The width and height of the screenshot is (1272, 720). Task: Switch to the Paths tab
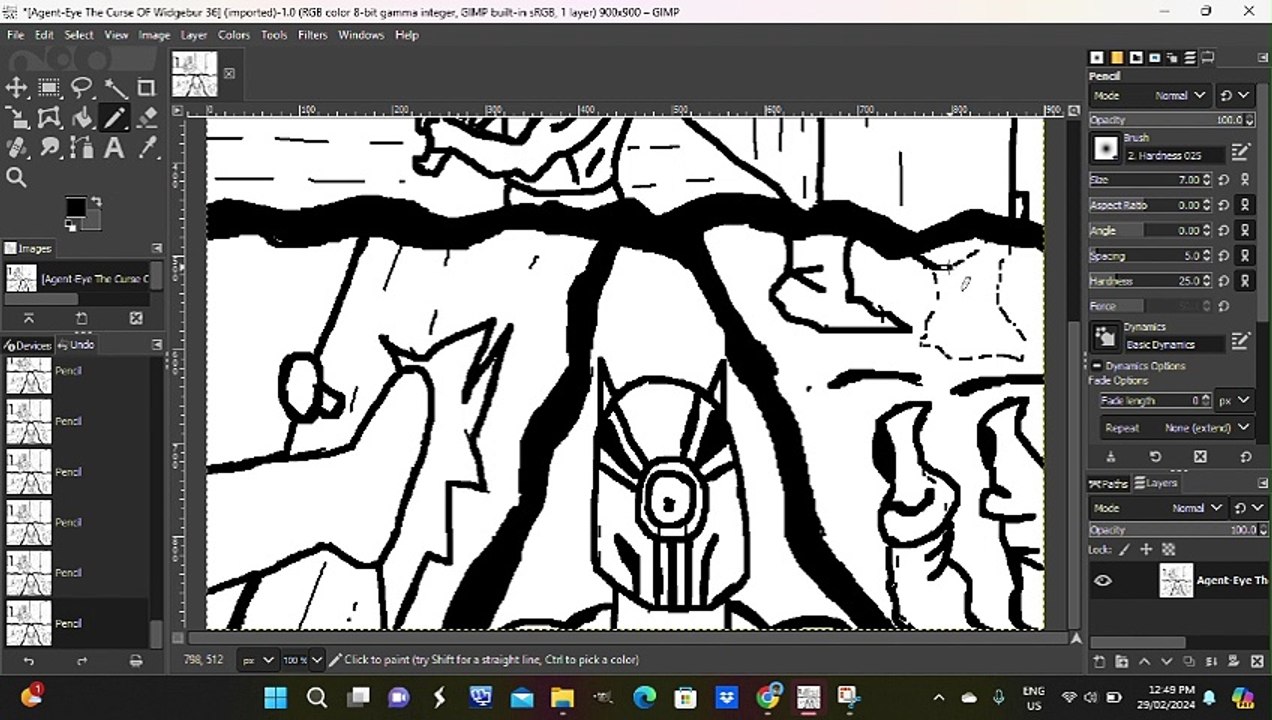point(1109,484)
